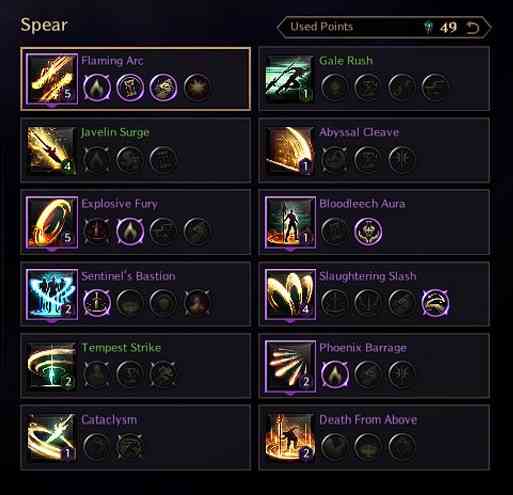The image size is (513, 495).
Task: Click the Sentinel's Bastion skill icon
Action: (x=52, y=294)
